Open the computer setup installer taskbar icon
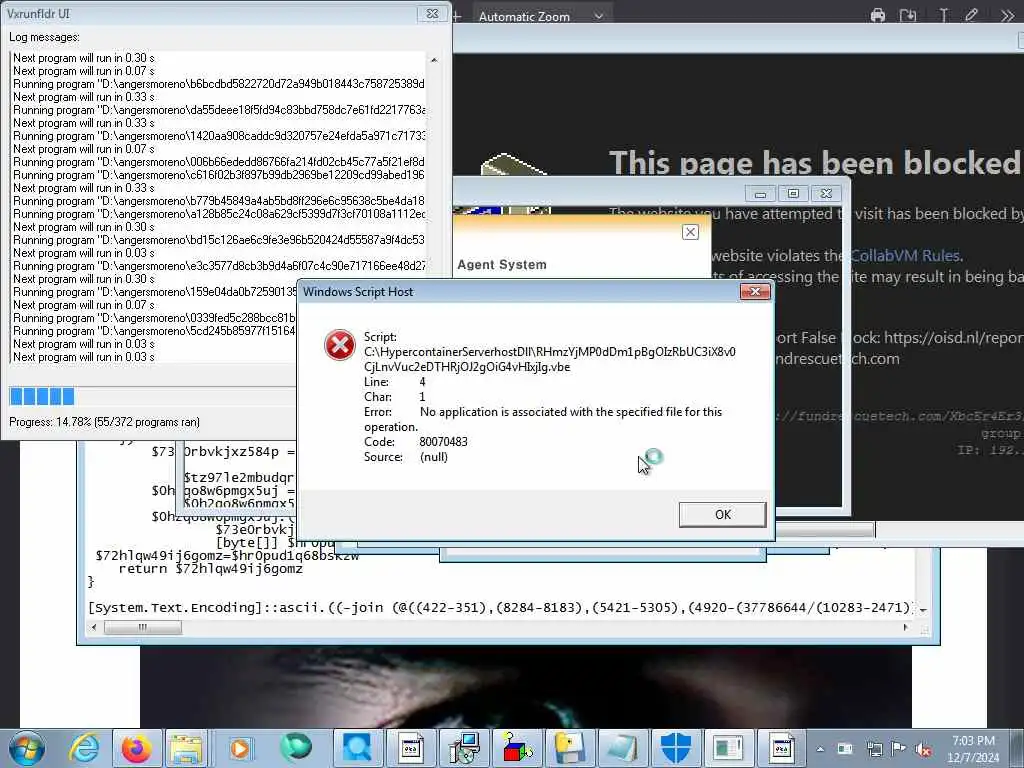 464,748
